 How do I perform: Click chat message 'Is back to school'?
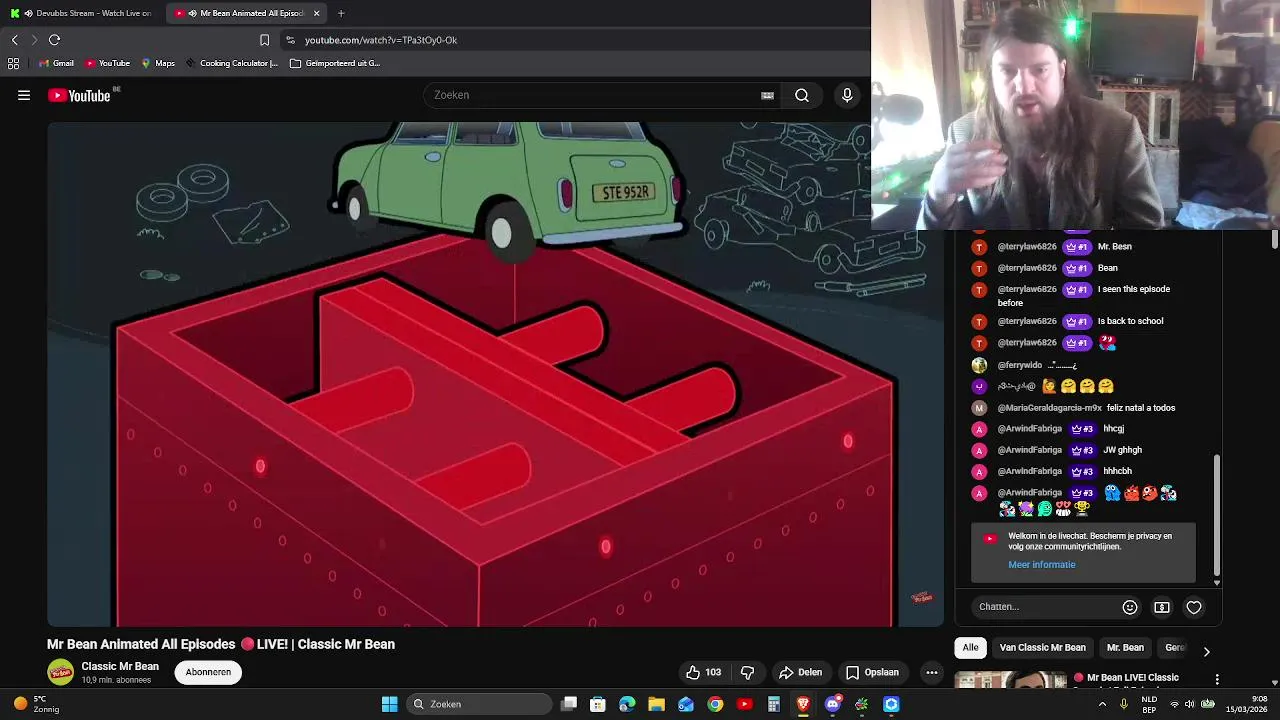[1130, 321]
